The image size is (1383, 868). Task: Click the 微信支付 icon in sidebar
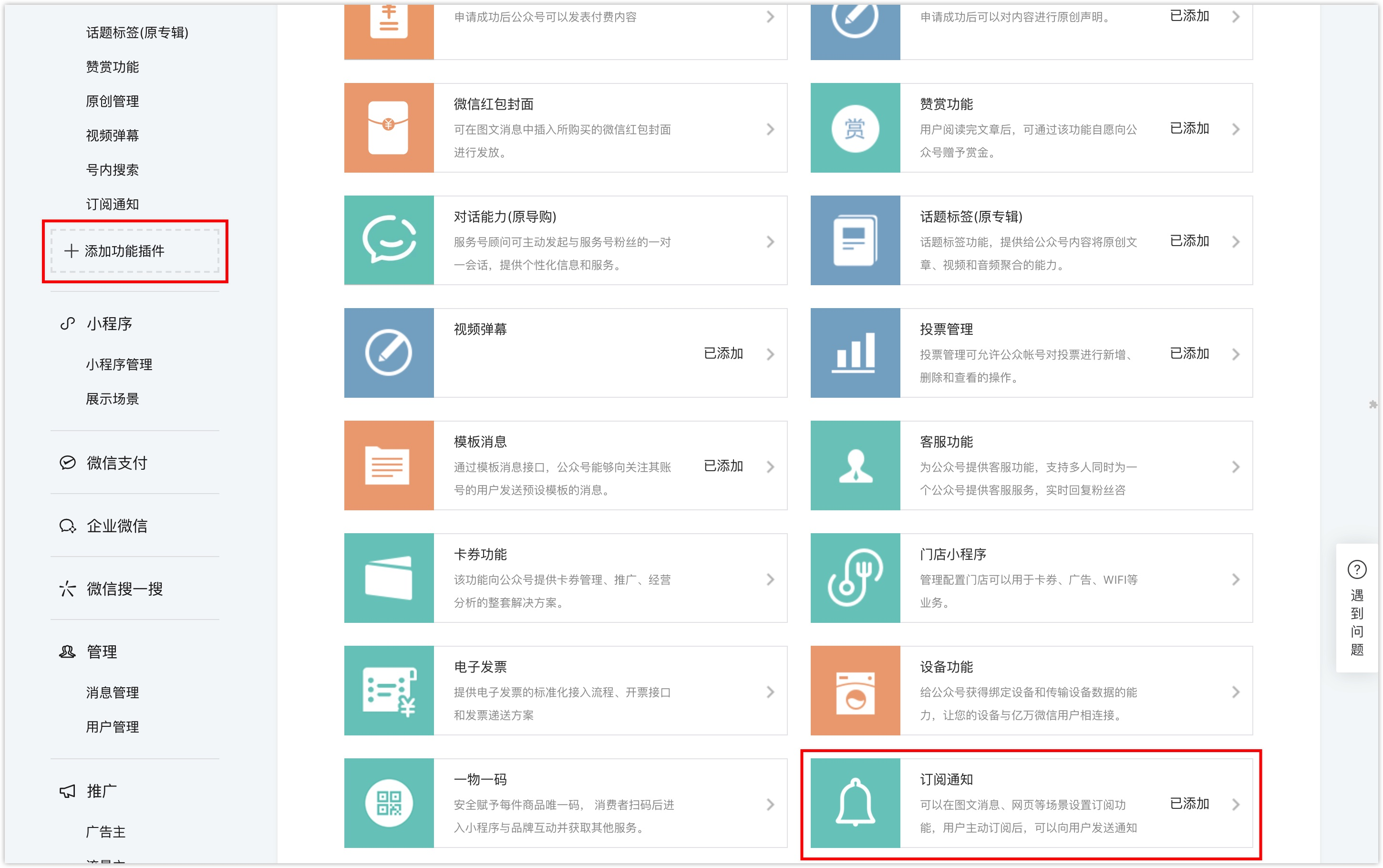click(68, 463)
